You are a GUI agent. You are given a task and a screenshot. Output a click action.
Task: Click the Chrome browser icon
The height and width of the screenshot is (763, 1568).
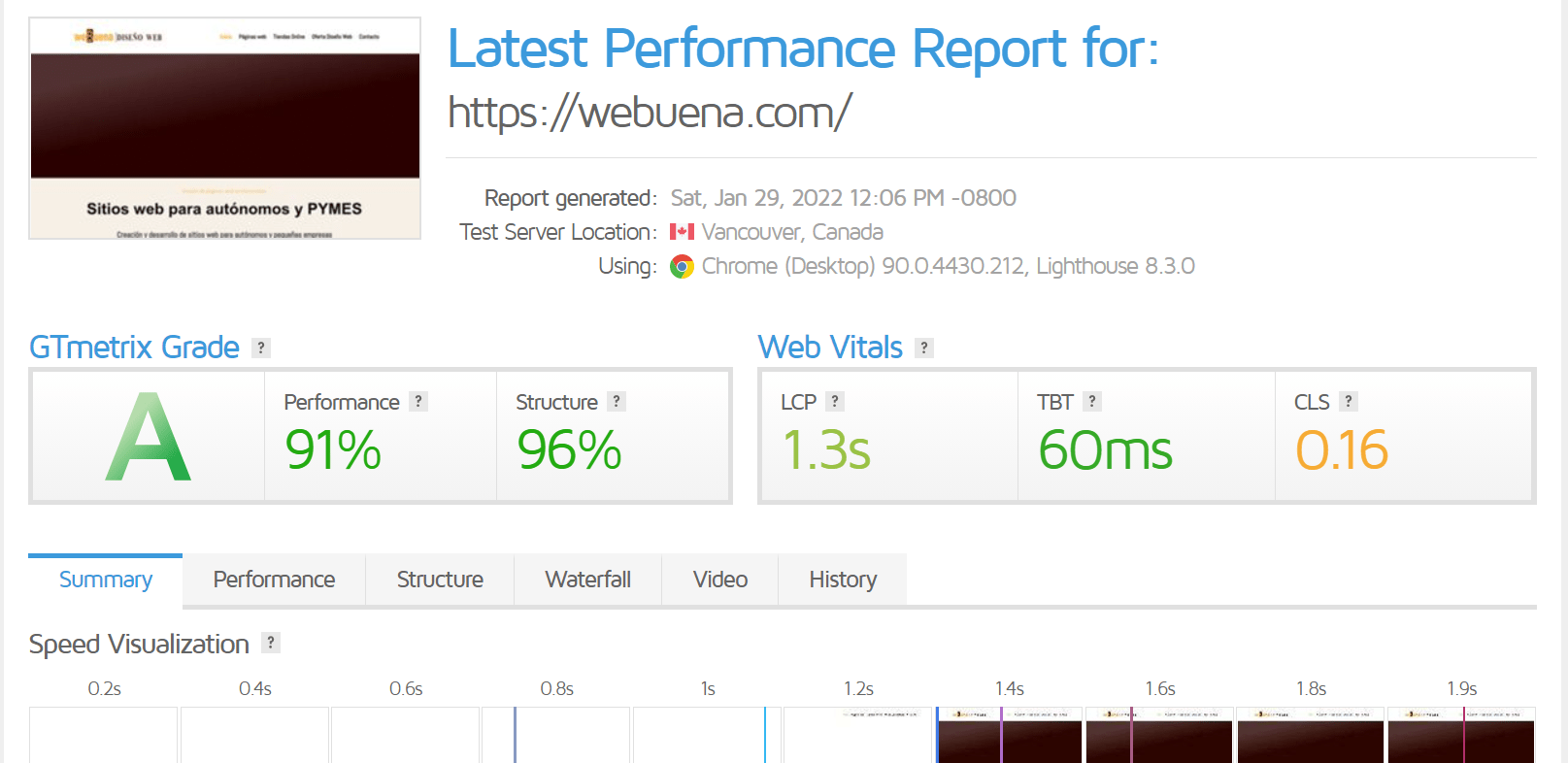[683, 266]
